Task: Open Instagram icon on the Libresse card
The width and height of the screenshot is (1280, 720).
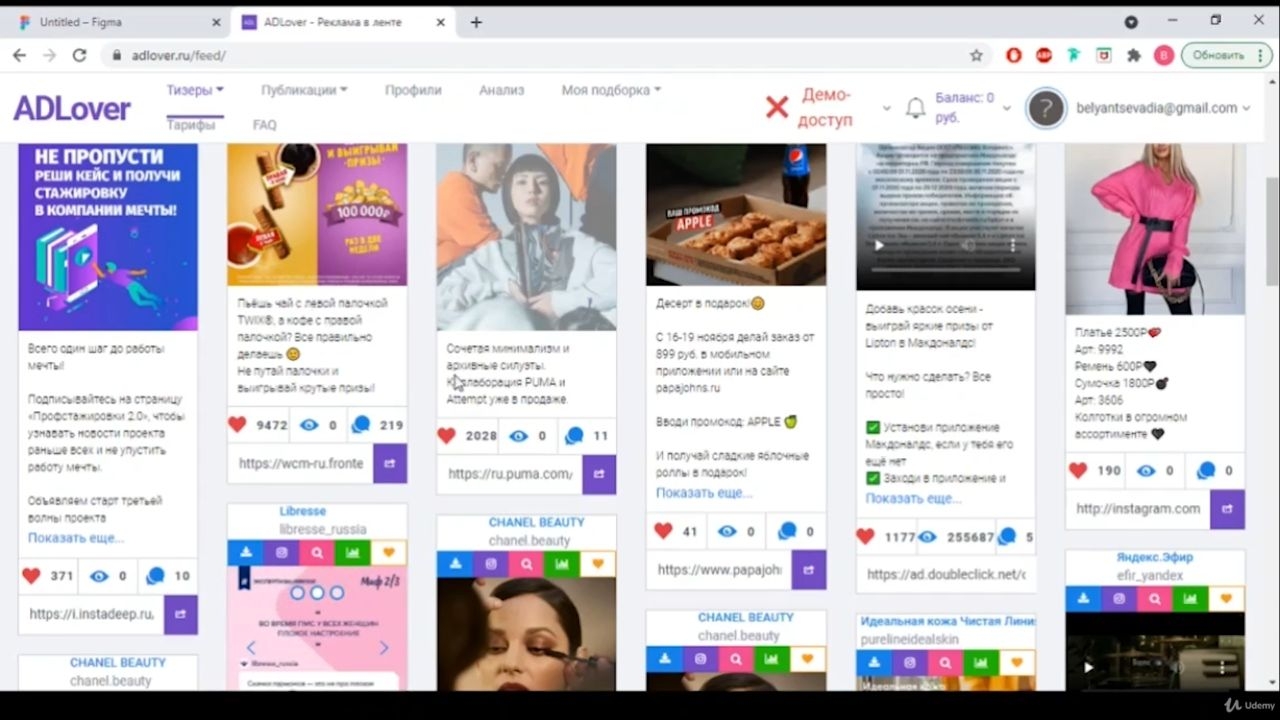Action: [x=281, y=552]
